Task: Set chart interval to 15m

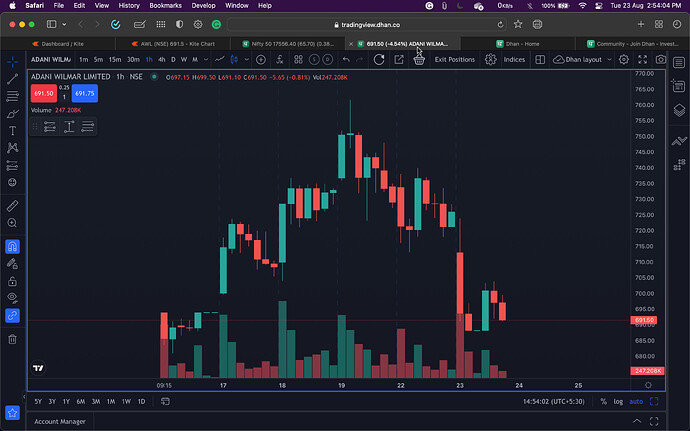Action: click(115, 59)
